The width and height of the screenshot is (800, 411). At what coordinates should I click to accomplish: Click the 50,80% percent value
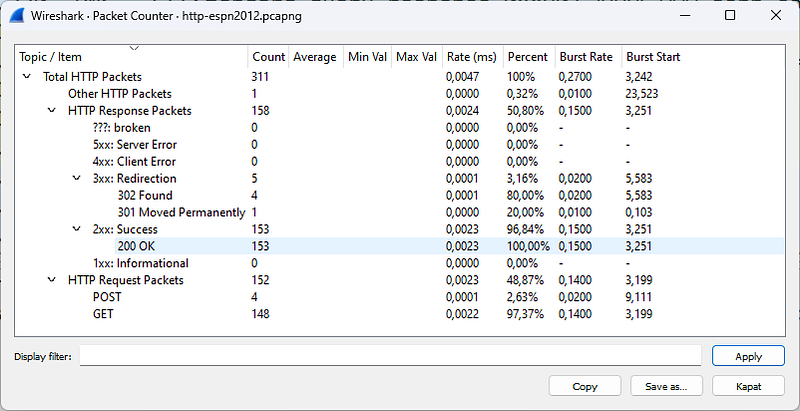pos(526,111)
